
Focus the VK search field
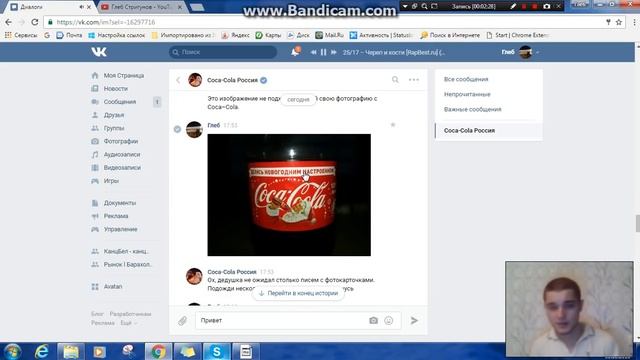(223, 52)
